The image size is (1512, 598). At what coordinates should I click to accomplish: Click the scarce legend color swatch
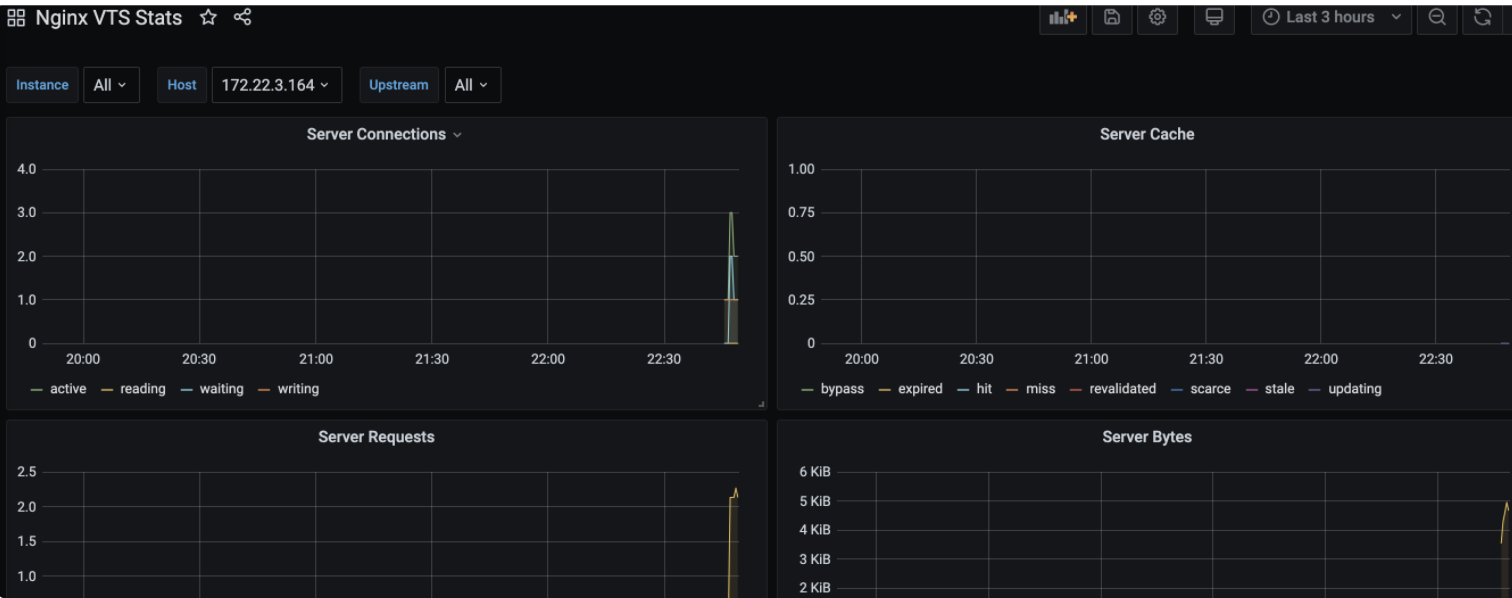coord(1176,389)
